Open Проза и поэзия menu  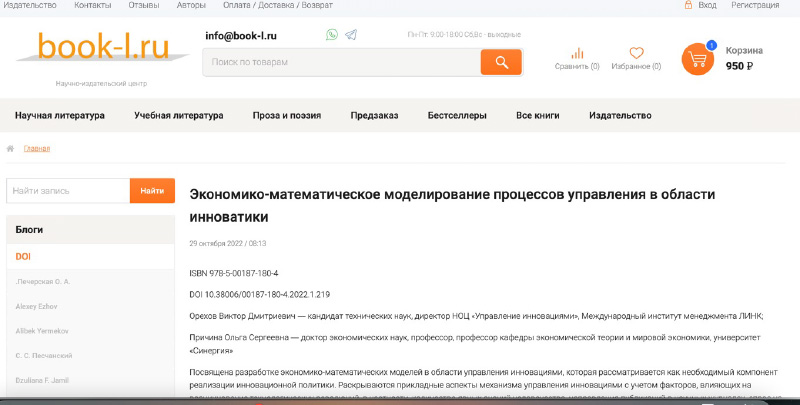(287, 115)
